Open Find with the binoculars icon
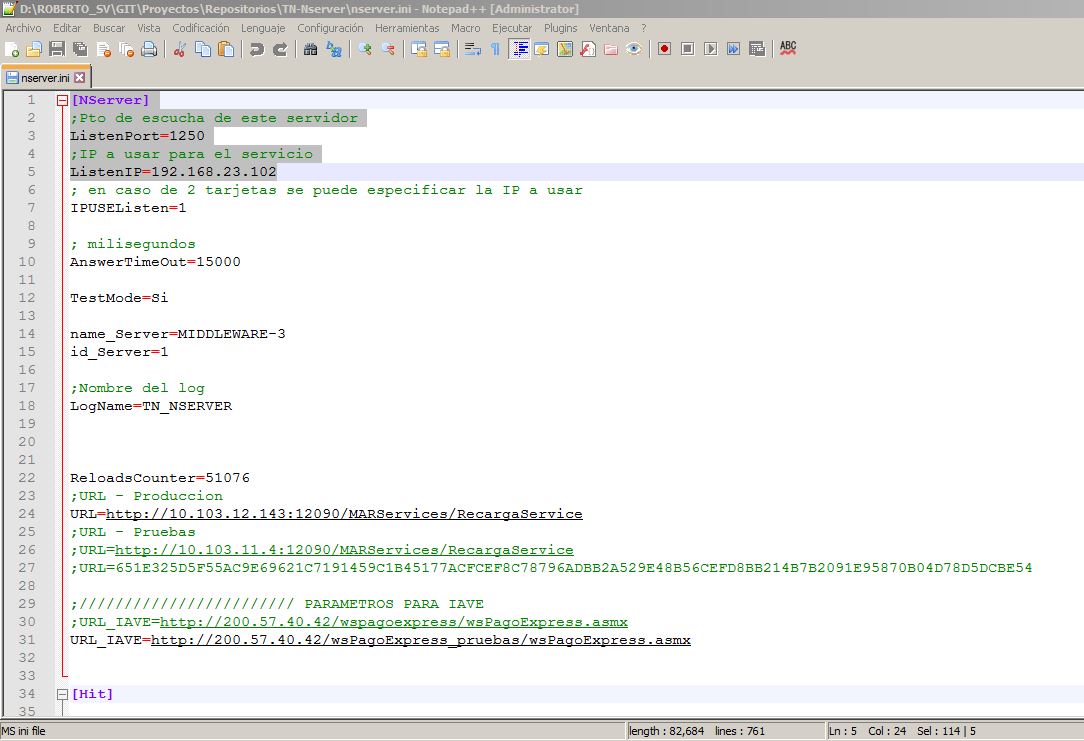The height and width of the screenshot is (741, 1084). [310, 49]
